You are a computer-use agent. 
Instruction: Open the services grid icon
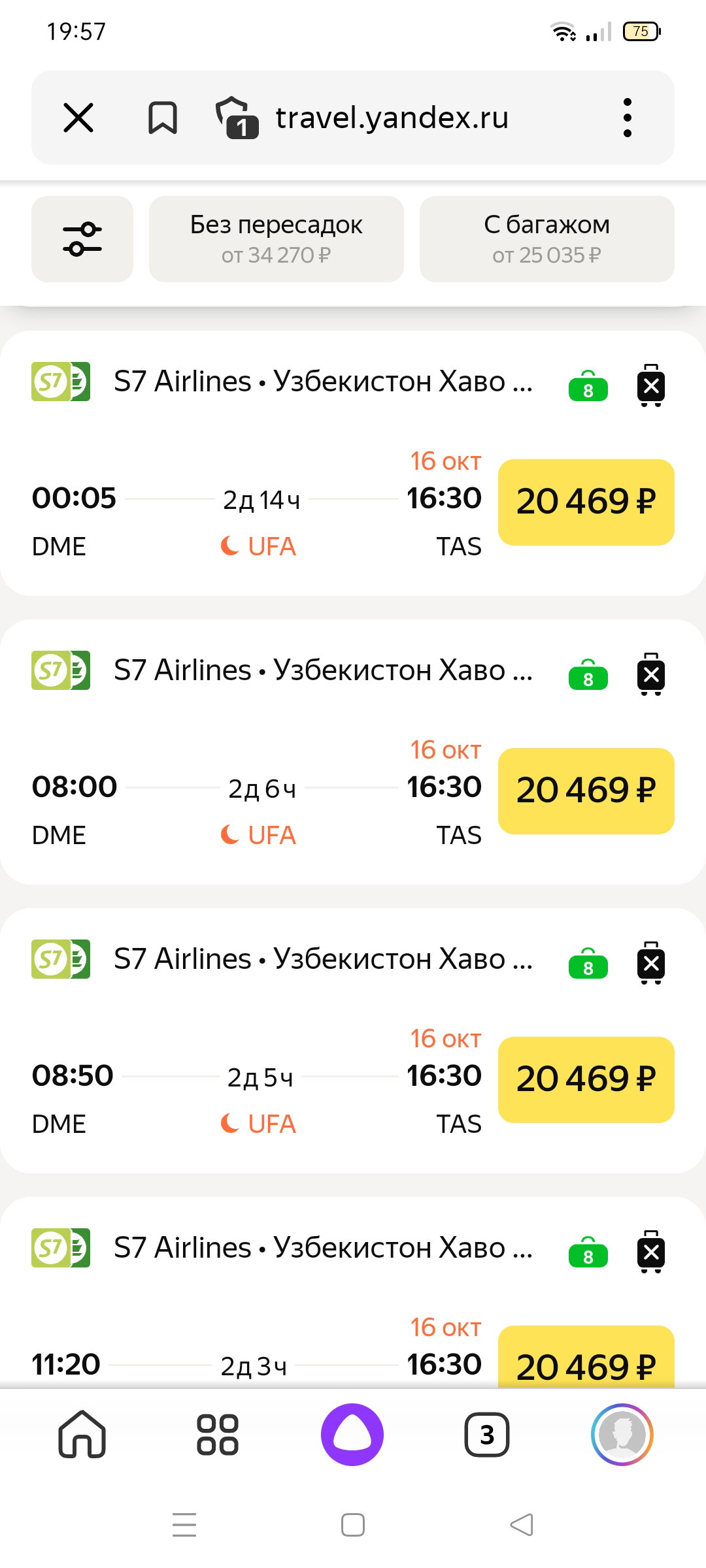click(x=218, y=1435)
